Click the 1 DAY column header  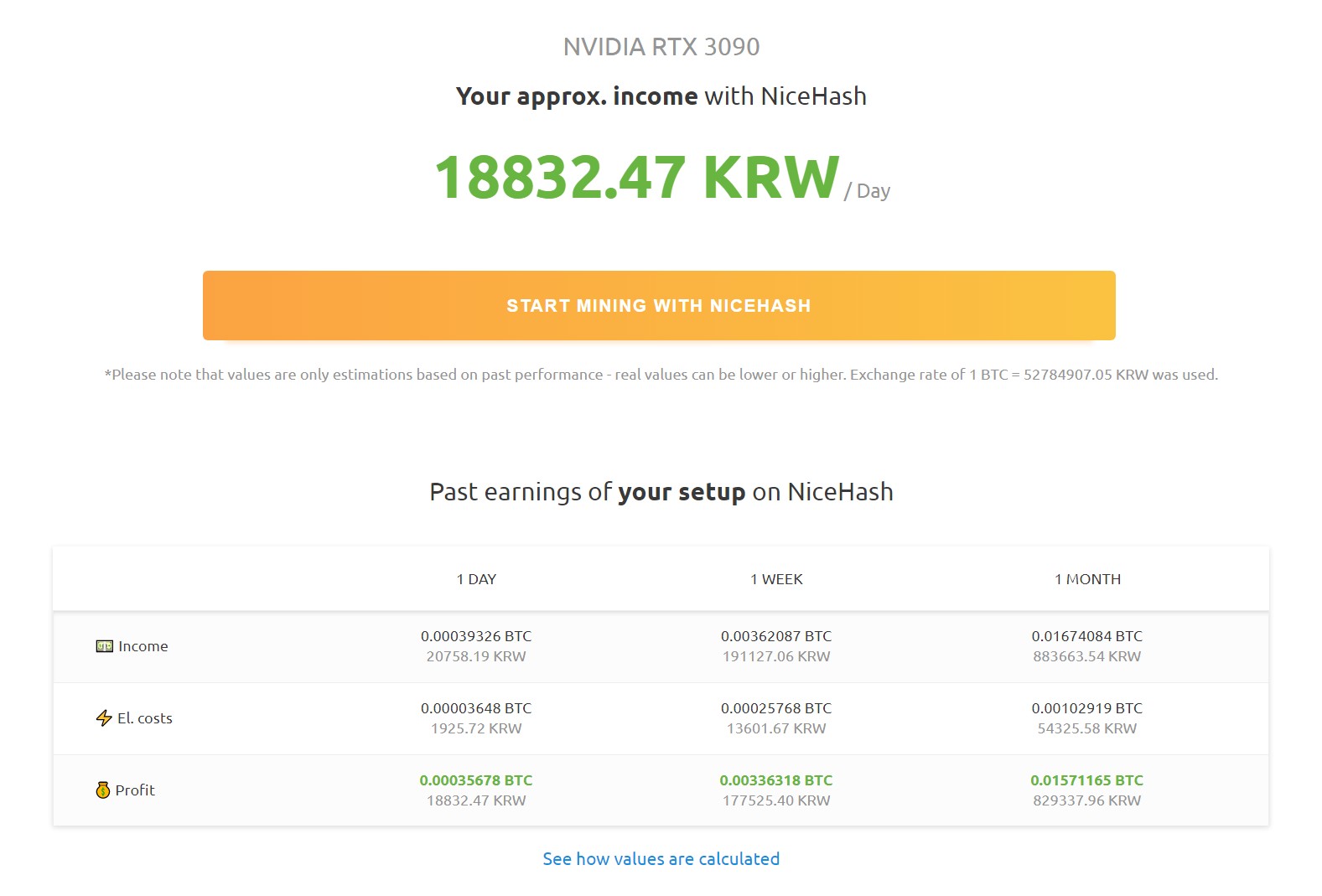click(476, 579)
